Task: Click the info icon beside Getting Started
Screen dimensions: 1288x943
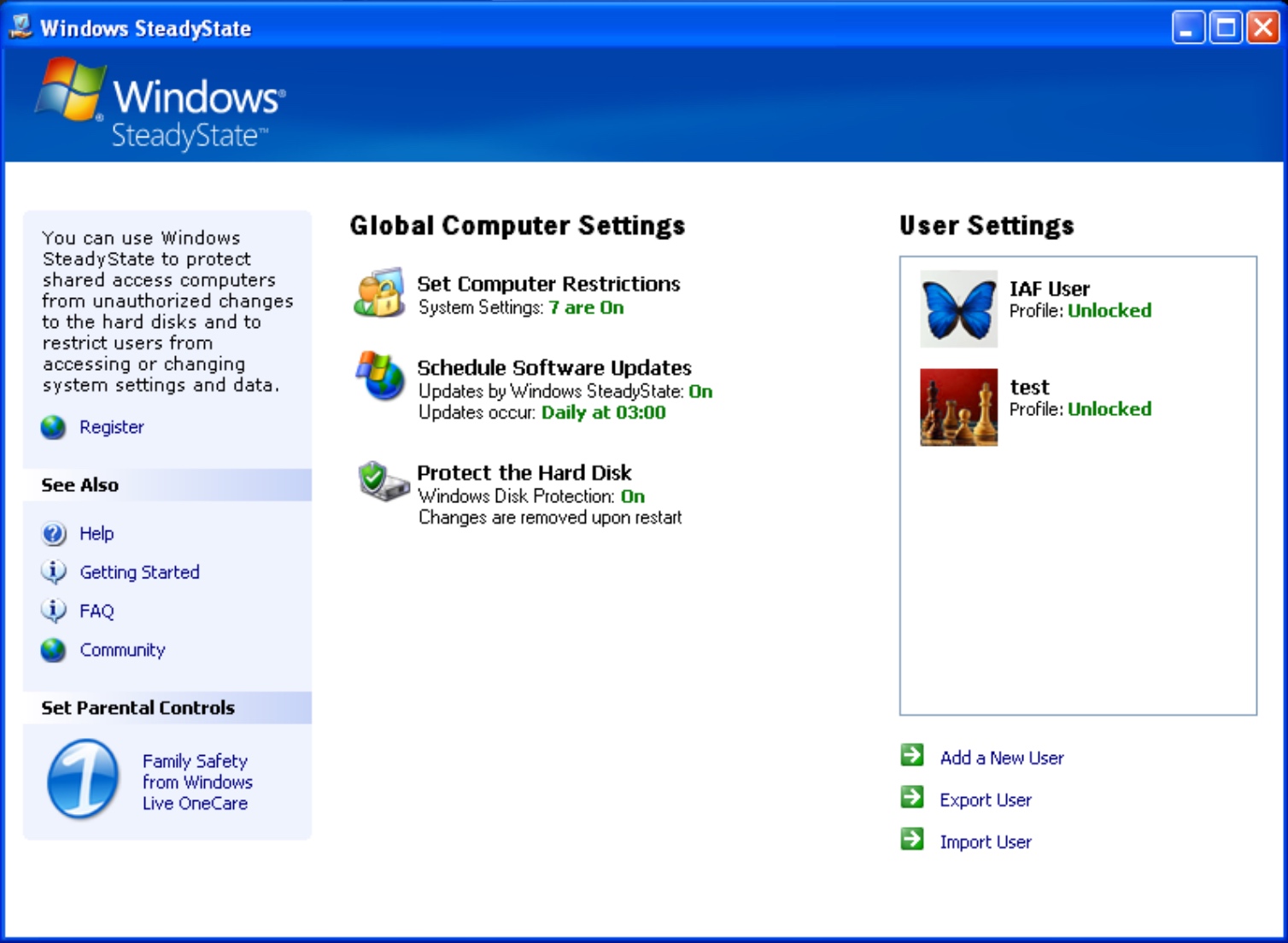Action: point(53,572)
